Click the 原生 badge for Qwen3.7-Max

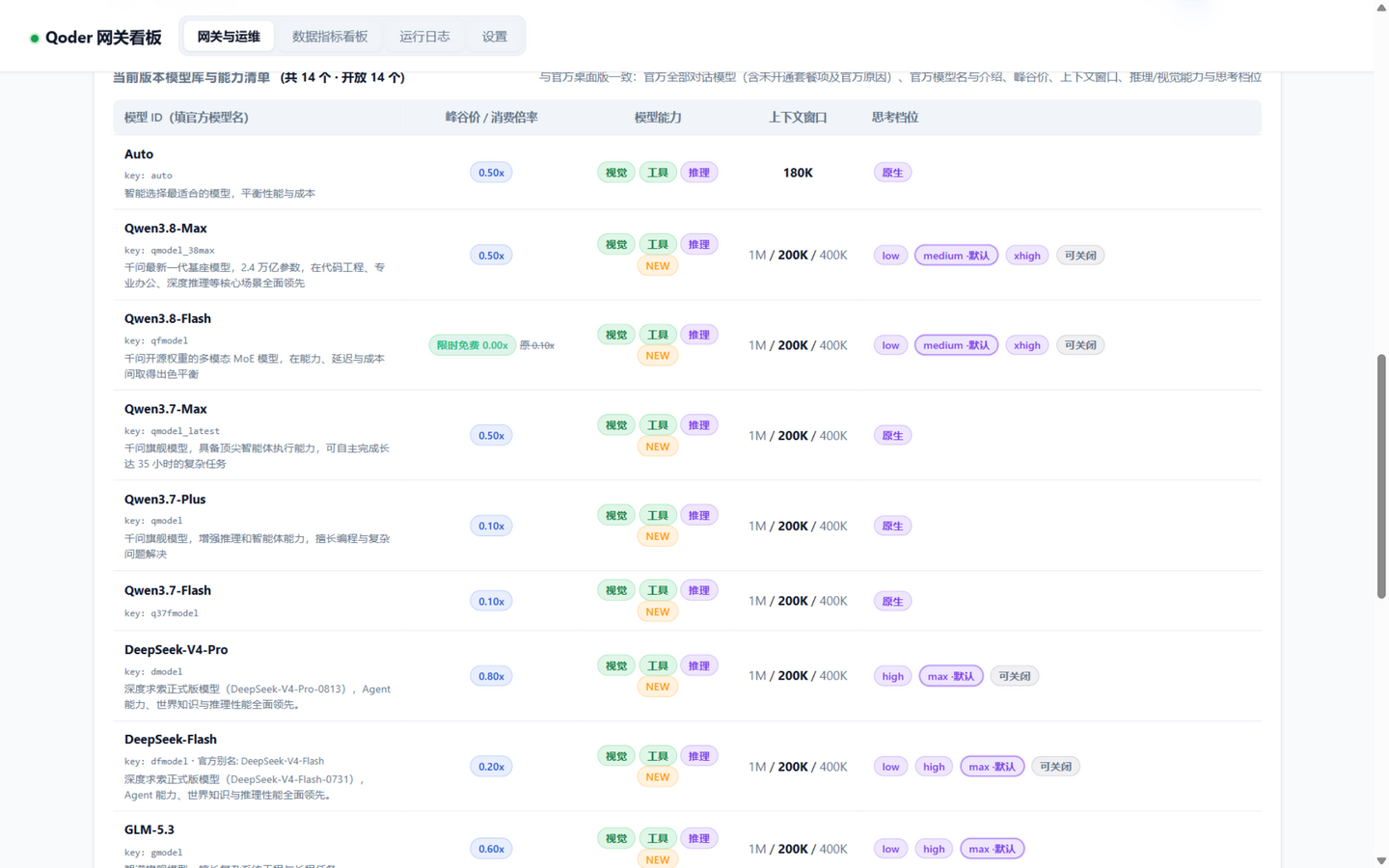[892, 436]
